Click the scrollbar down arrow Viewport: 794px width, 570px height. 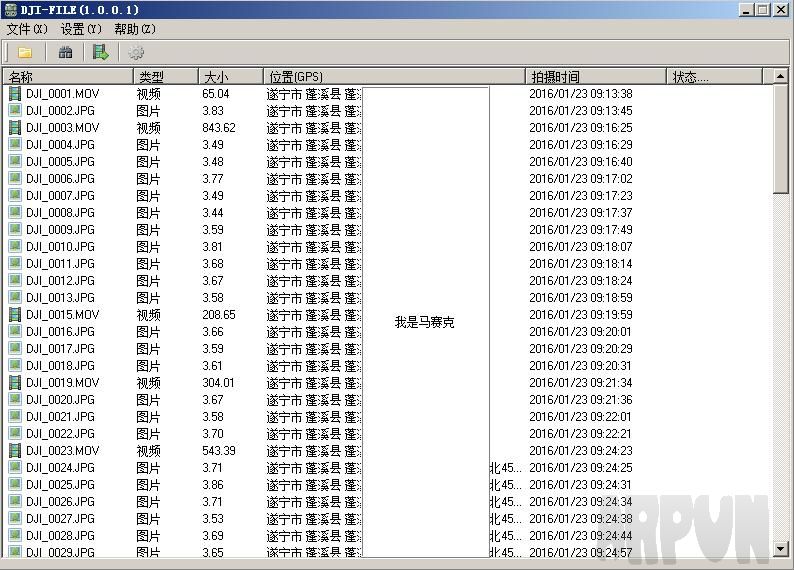780,549
